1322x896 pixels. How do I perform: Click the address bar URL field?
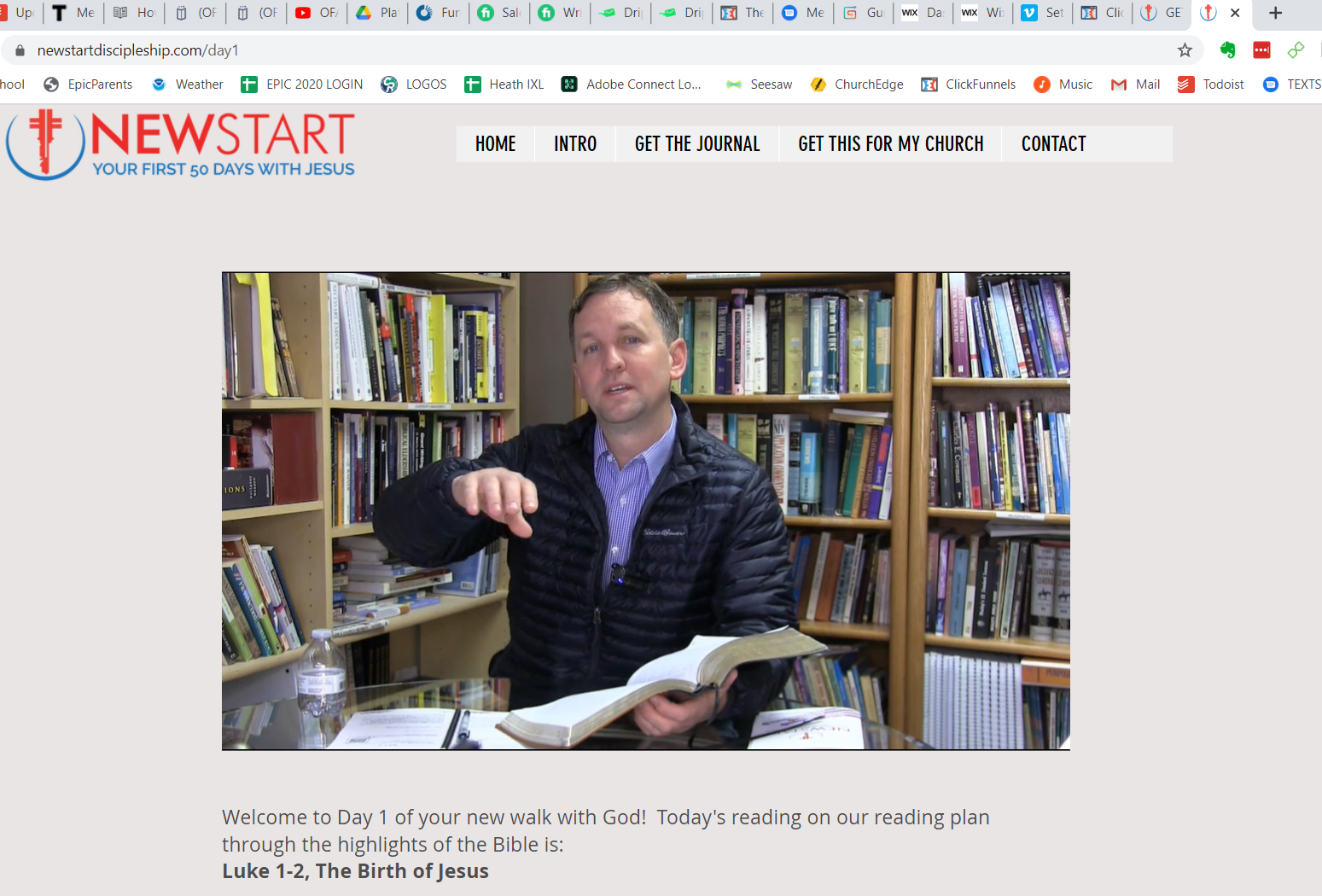click(x=597, y=50)
